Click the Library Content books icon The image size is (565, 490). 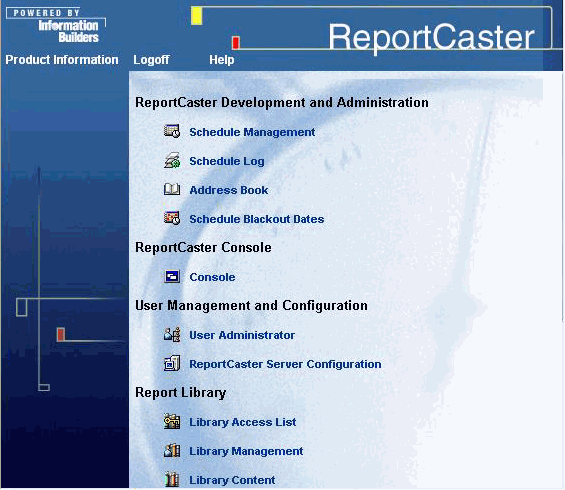click(x=172, y=479)
